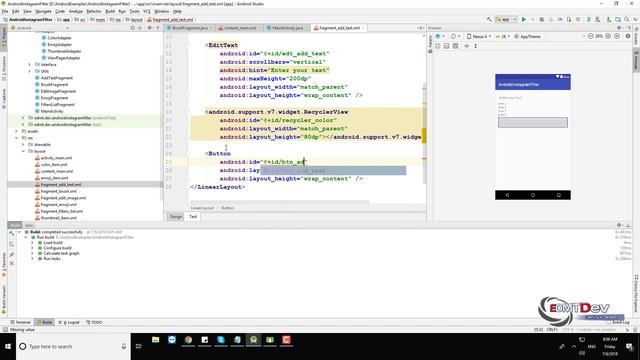Collapse the Run build node
The height and width of the screenshot is (360, 640).
pos(26,237)
